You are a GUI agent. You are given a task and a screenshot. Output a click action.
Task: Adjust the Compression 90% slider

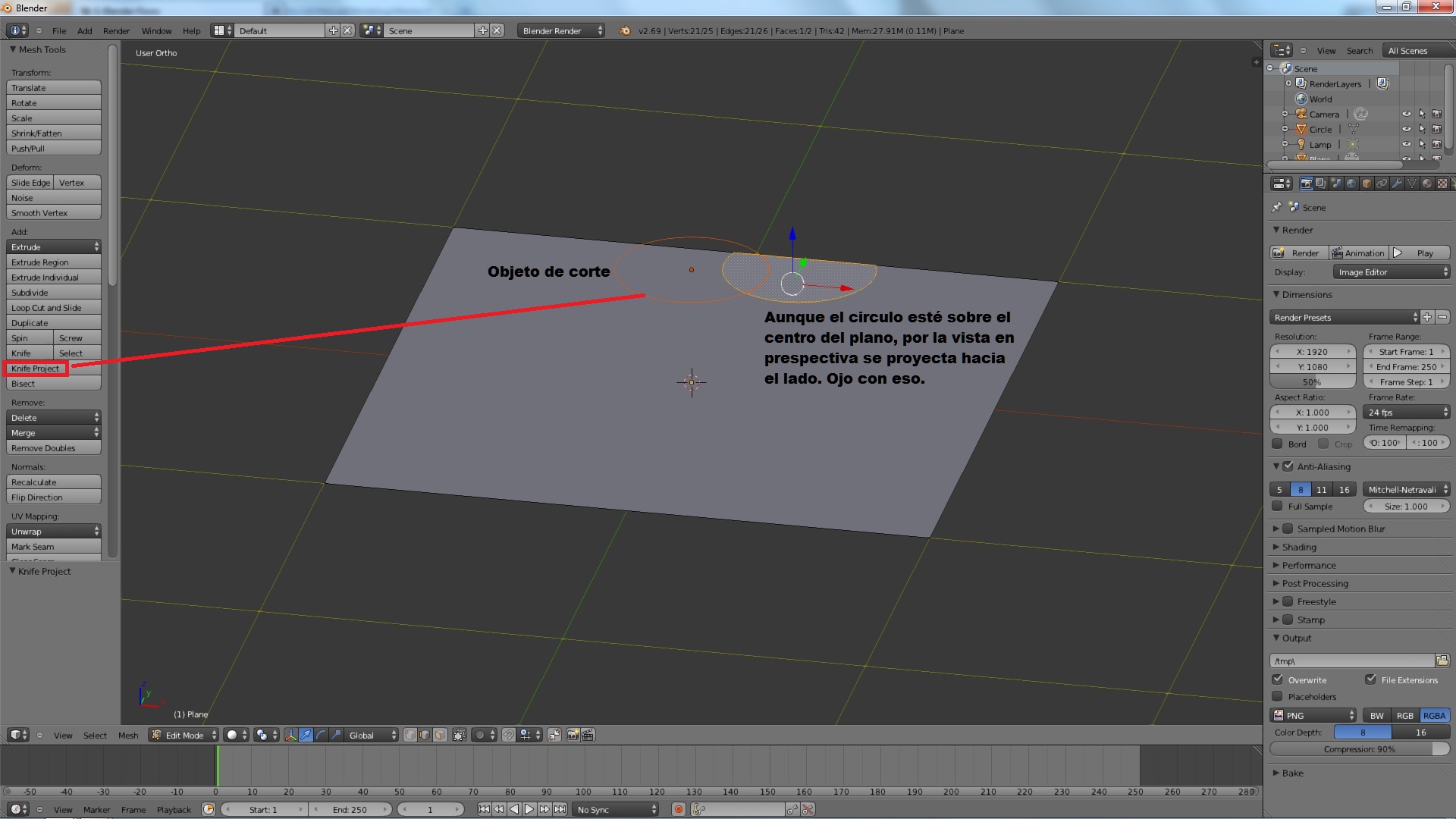click(1359, 749)
